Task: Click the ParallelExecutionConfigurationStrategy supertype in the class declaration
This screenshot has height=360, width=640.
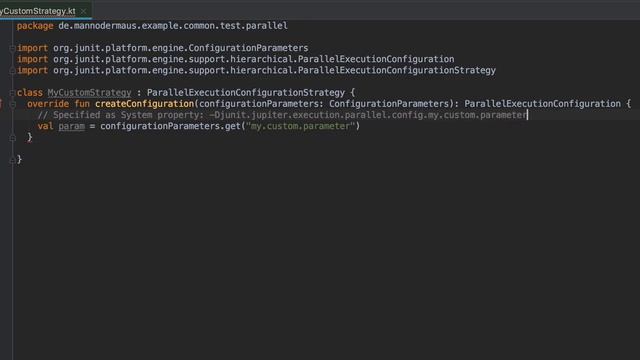Action: pyautogui.click(x=246, y=93)
